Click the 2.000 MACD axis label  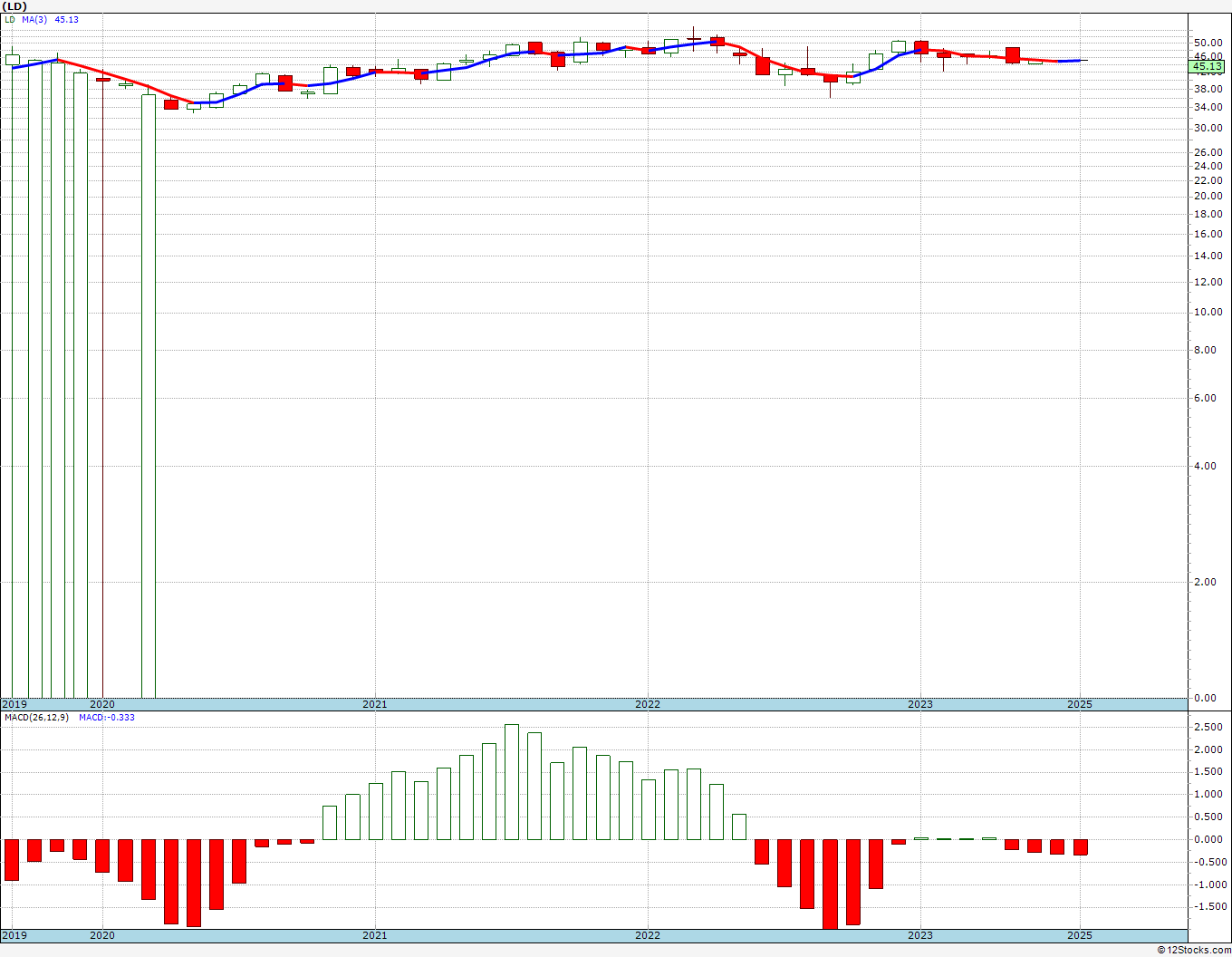coord(1210,749)
